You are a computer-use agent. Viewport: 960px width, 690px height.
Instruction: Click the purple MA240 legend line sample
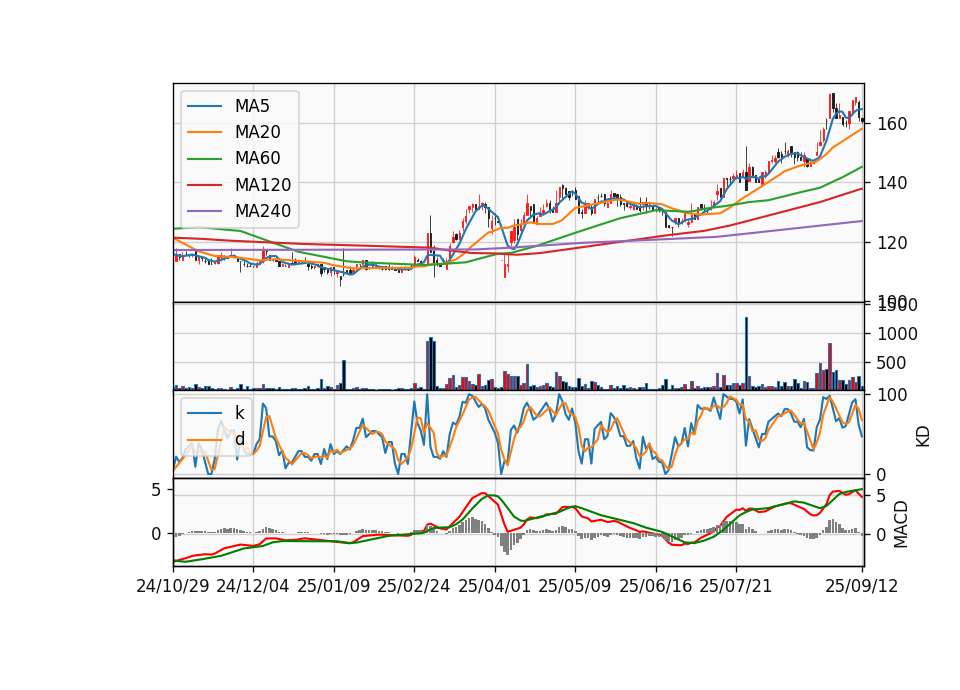point(204,211)
